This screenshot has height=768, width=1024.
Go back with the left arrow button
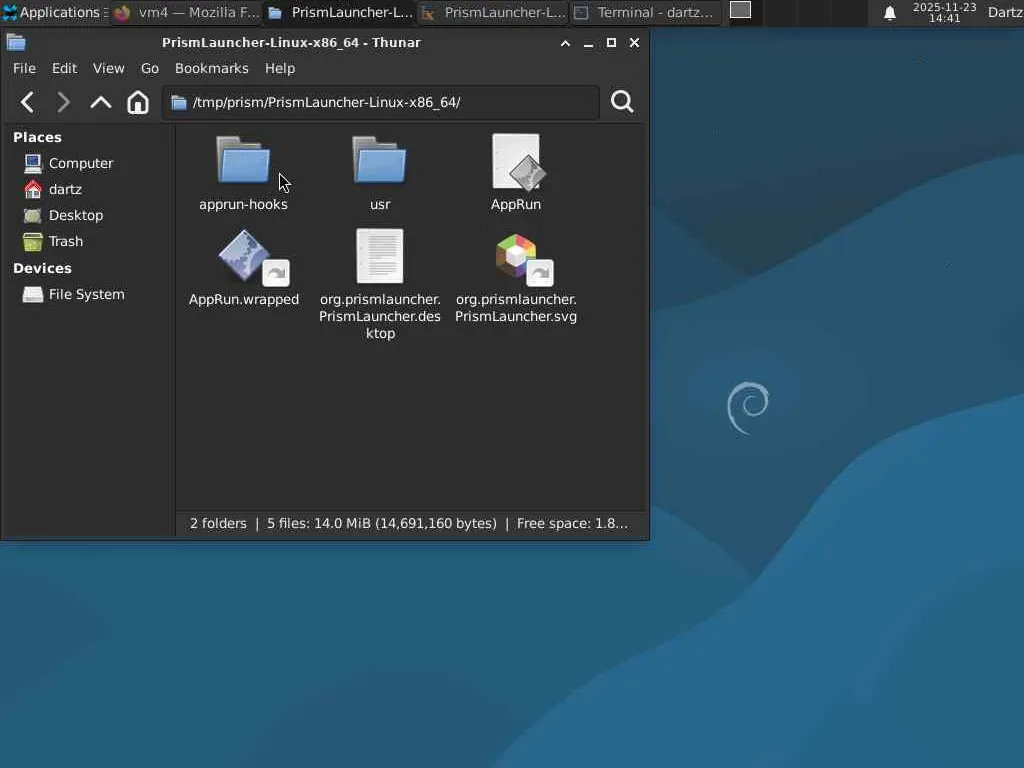click(x=27, y=102)
